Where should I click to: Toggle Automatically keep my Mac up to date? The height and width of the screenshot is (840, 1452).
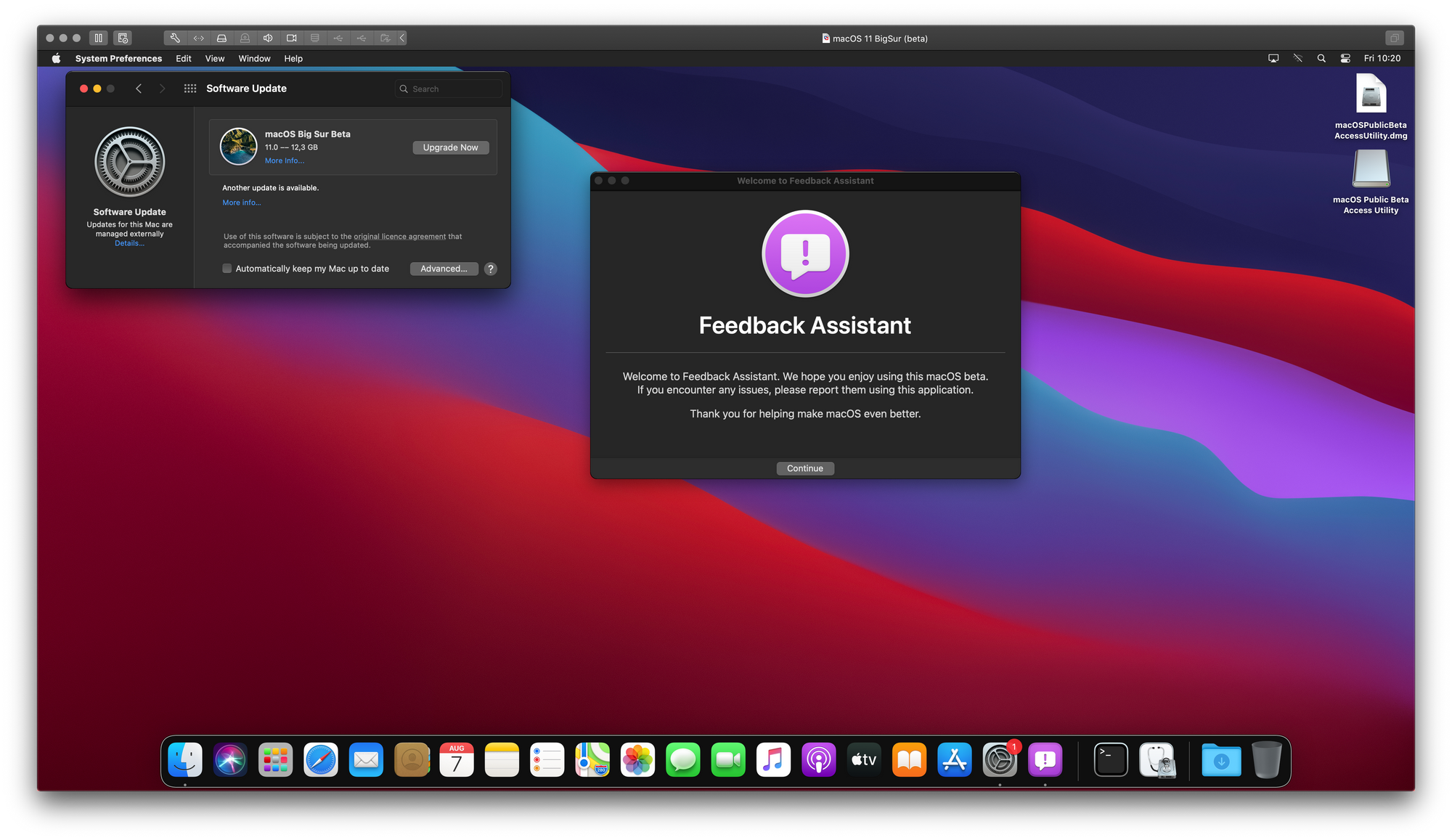coord(227,269)
